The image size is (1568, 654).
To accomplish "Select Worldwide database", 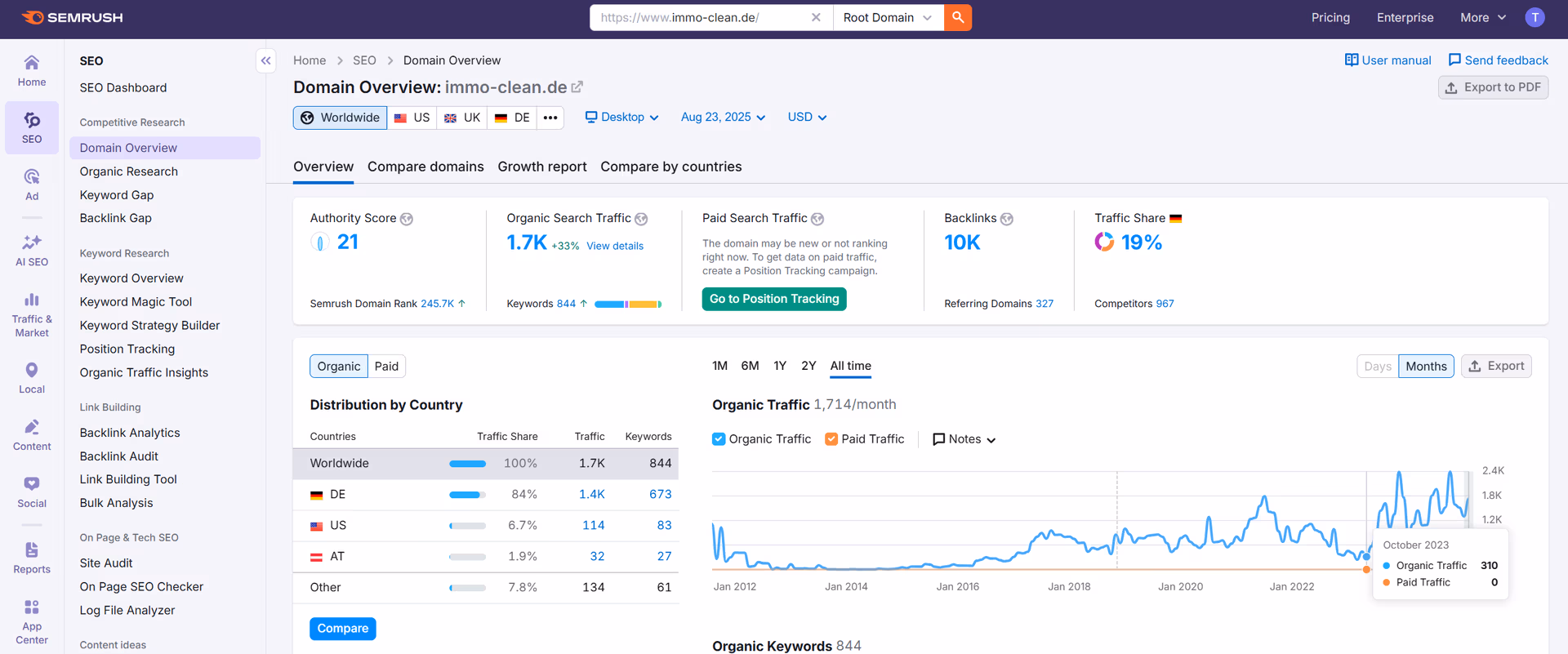I will pos(340,118).
